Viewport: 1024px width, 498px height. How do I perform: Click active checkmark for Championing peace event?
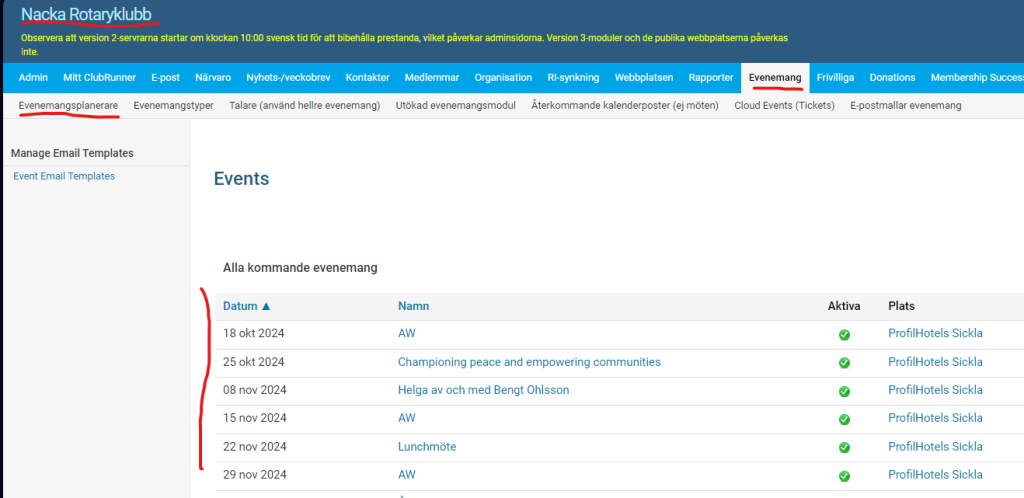pos(844,362)
